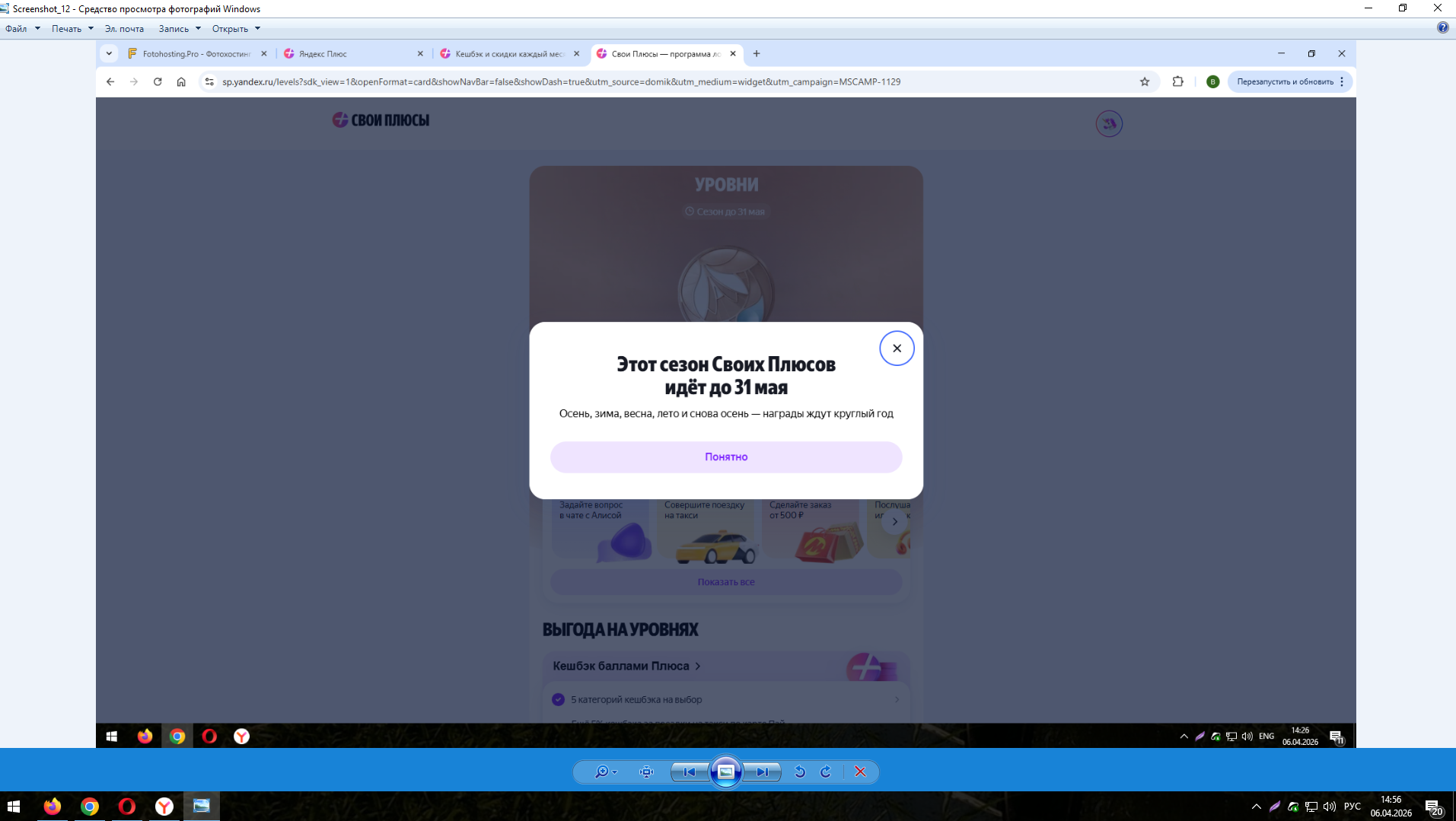Start the slideshow with the round center button
This screenshot has height=821, width=1456.
[x=726, y=772]
